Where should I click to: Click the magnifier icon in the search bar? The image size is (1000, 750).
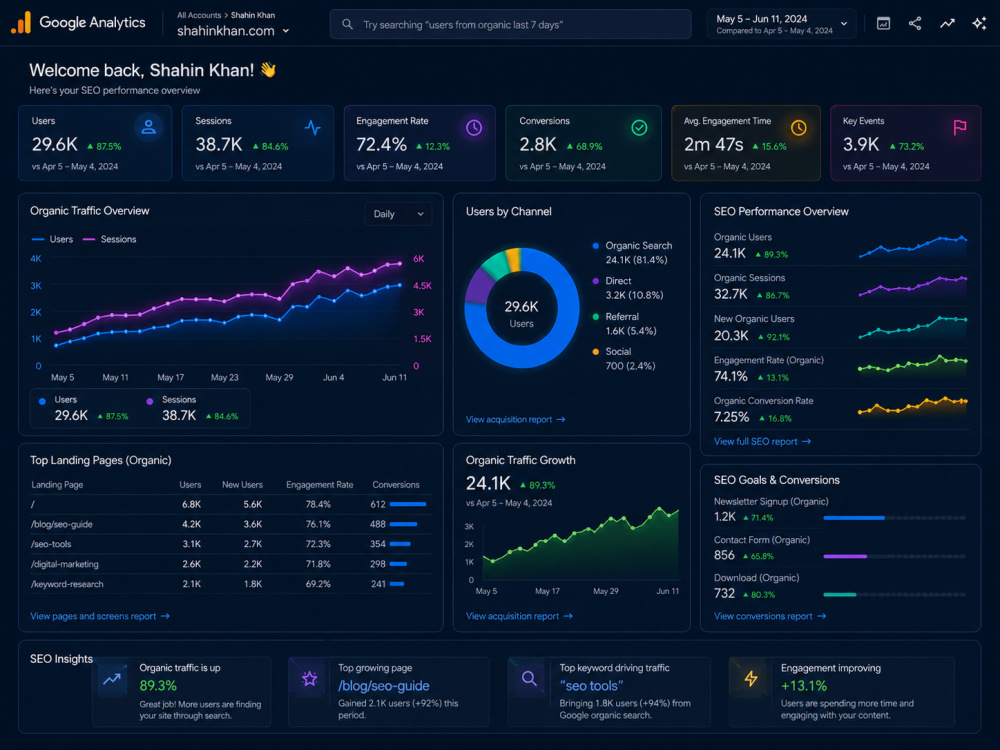(x=347, y=24)
